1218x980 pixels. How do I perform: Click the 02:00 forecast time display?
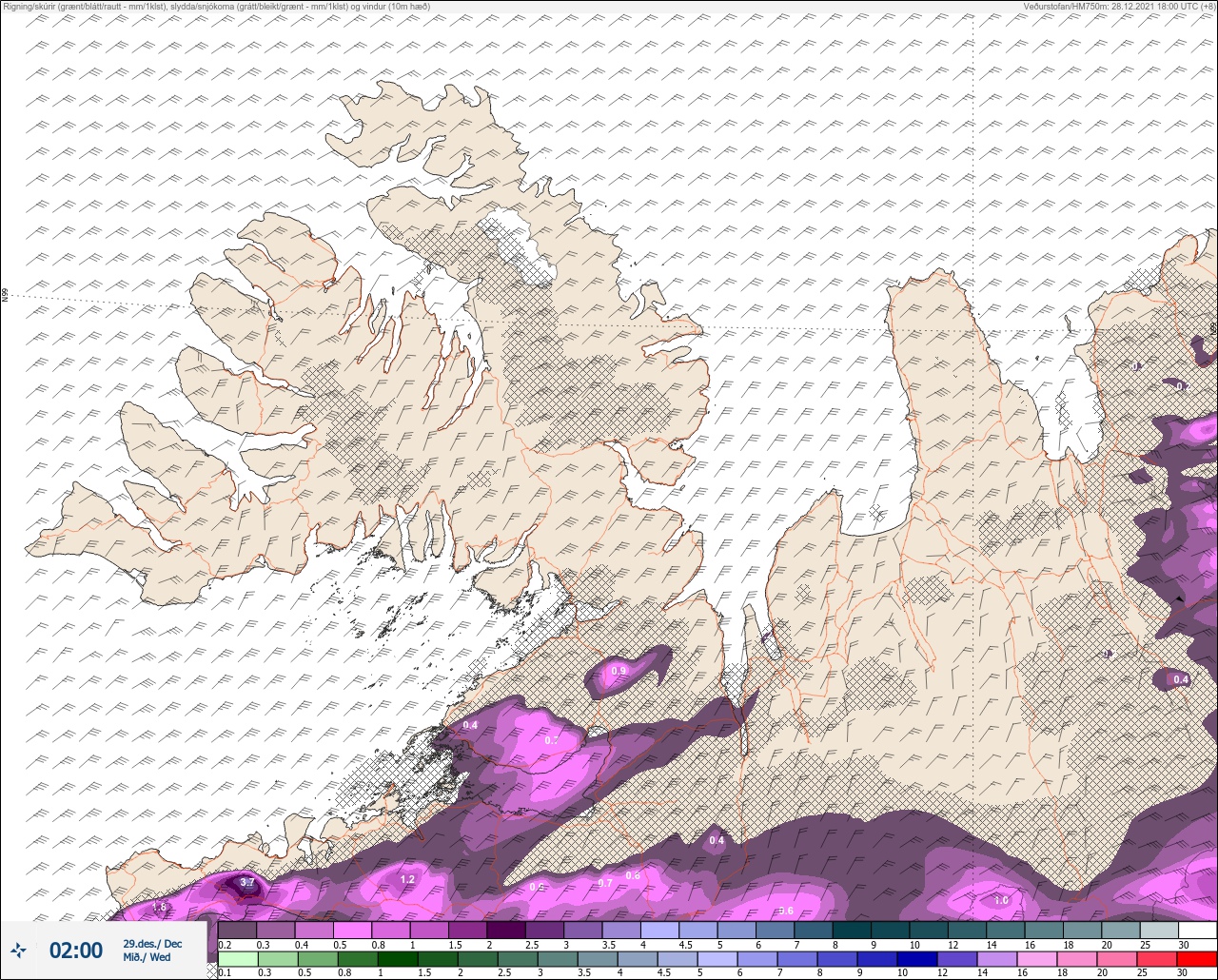[76, 951]
